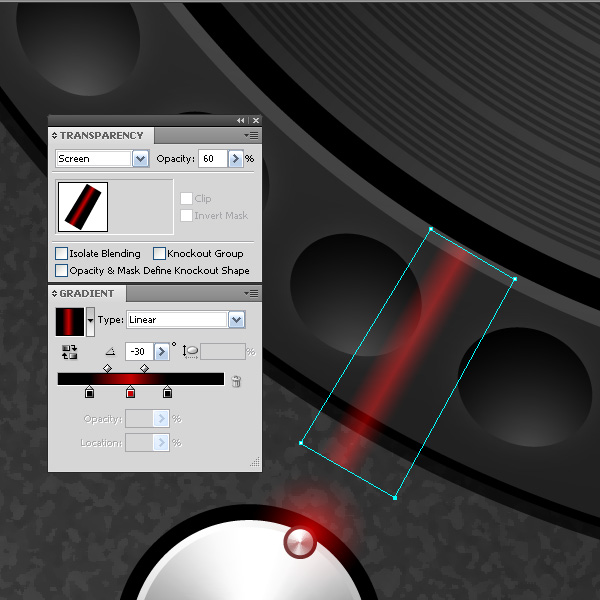Image resolution: width=600 pixels, height=600 pixels.
Task: Toggle the Clip checkbox
Action: click(186, 198)
